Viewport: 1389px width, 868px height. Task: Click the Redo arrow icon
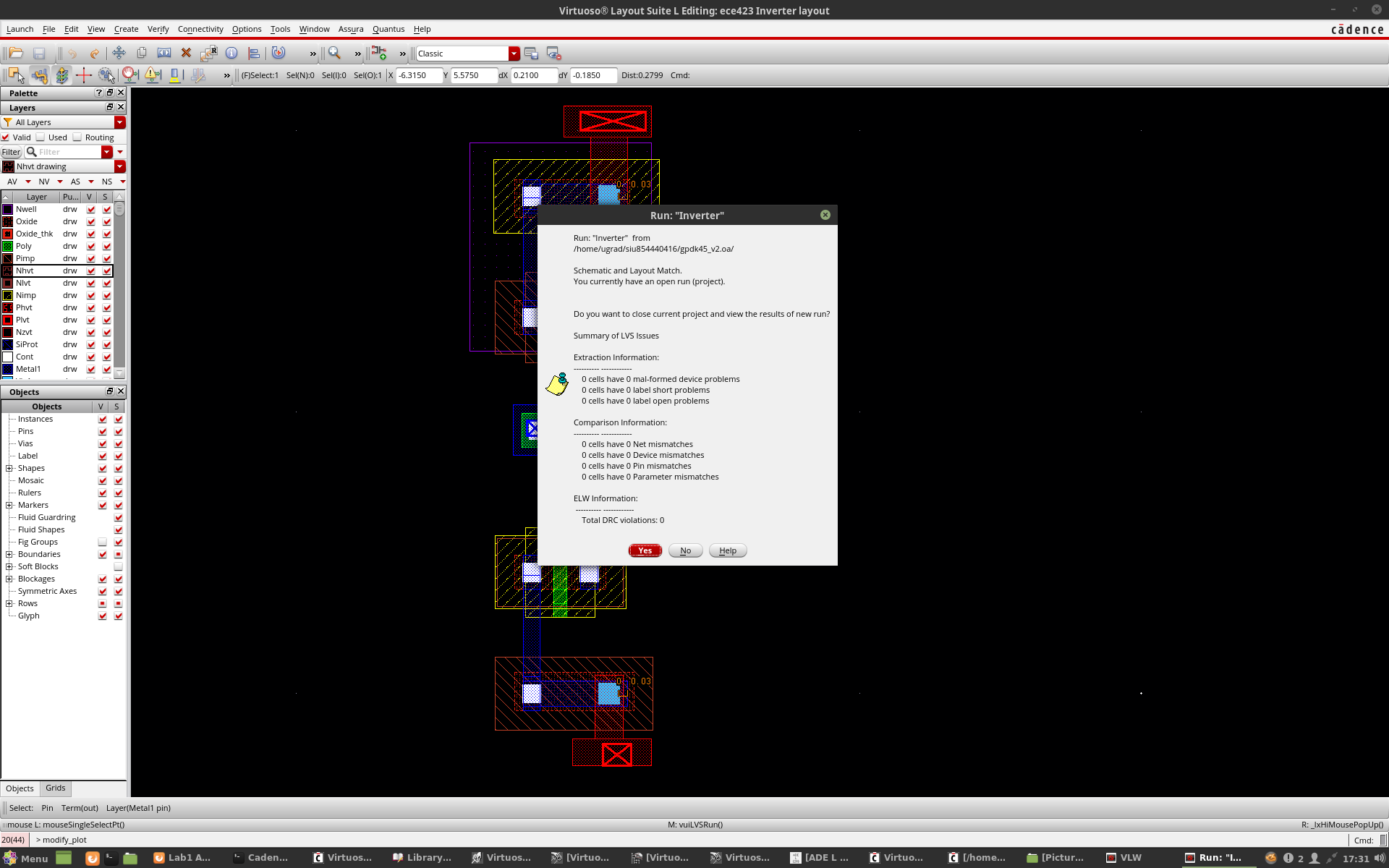(x=93, y=53)
